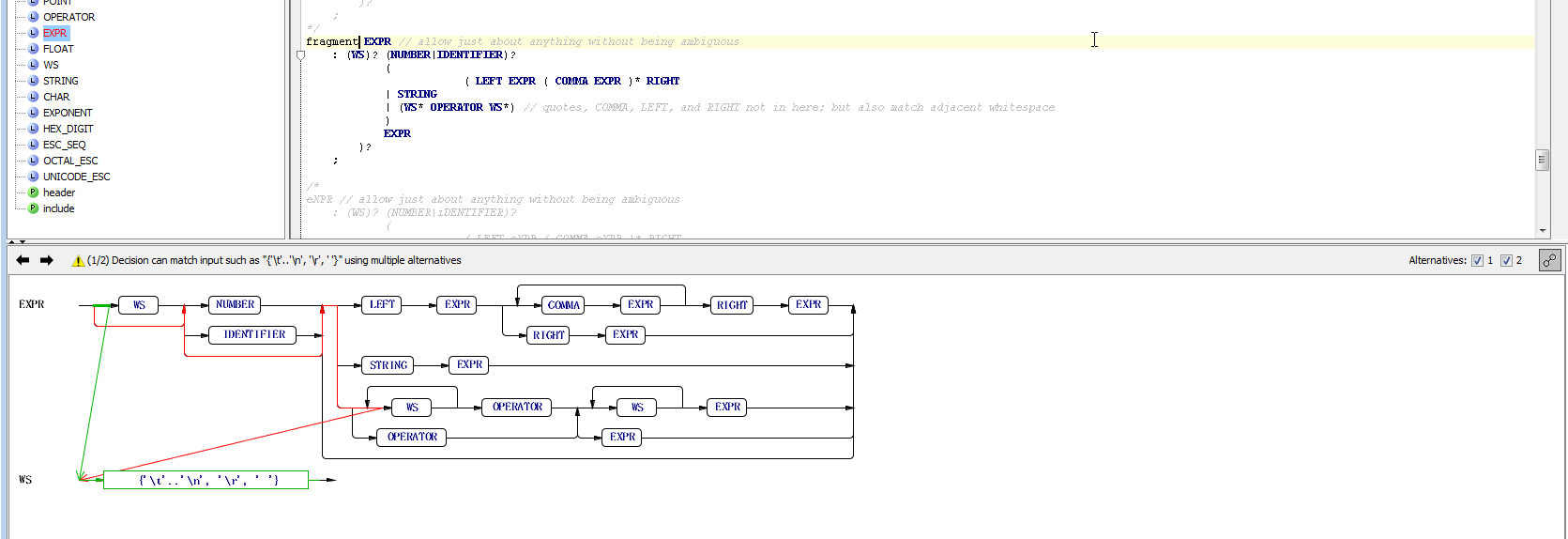This screenshot has width=1568, height=539.
Task: Select UNICODE_ESC rule in the rules list
Action: (x=76, y=177)
